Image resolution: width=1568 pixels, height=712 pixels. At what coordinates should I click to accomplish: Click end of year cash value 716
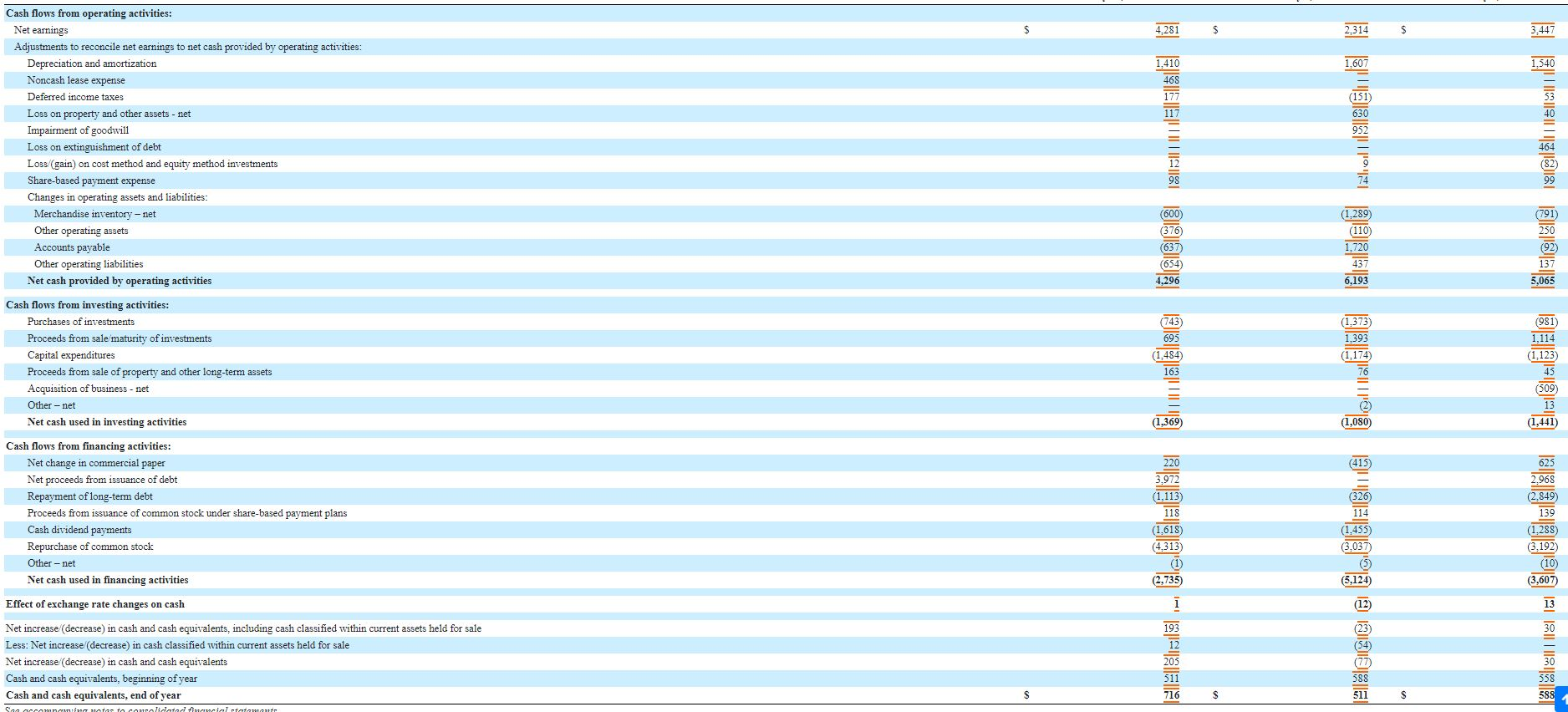coord(1171,695)
